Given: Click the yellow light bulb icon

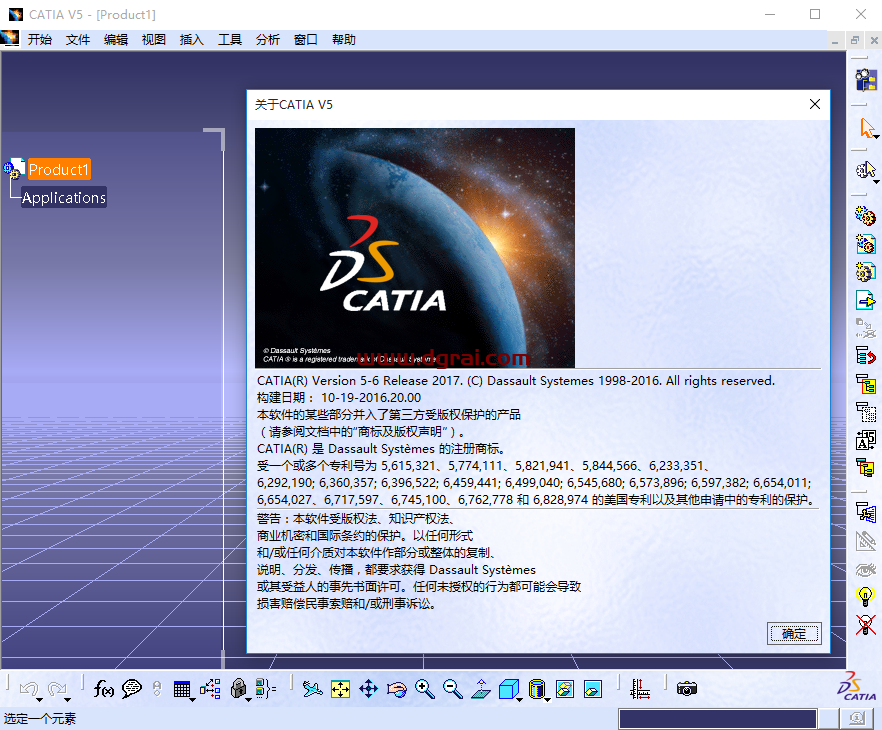Looking at the screenshot, I should 865,595.
